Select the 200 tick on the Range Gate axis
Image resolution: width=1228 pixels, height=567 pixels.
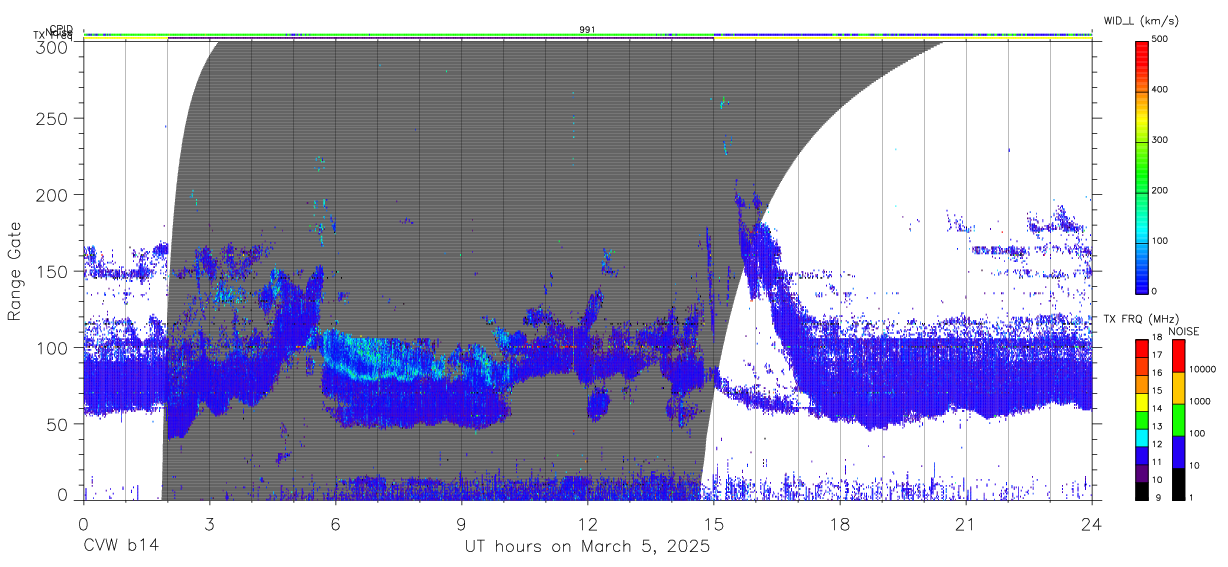tap(53, 194)
